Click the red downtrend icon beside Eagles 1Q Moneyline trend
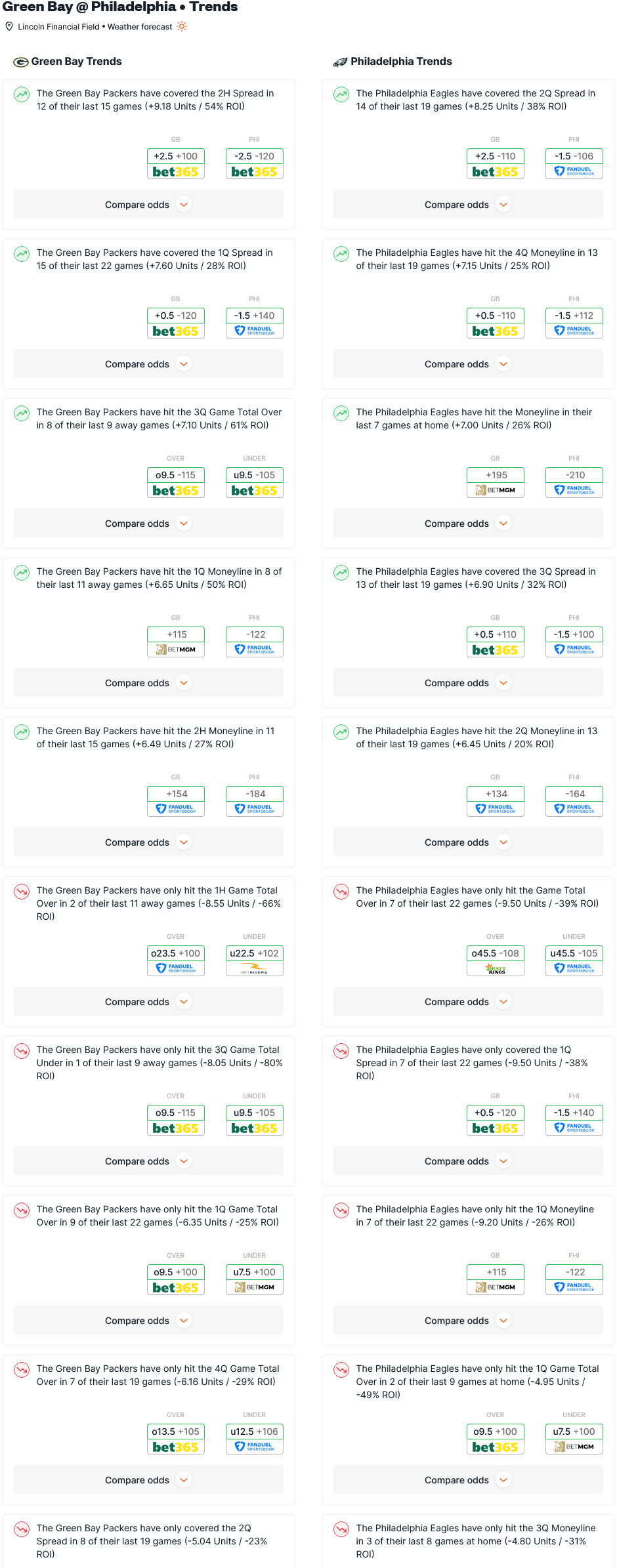Screen dimensions: 617x1568 click(341, 1210)
